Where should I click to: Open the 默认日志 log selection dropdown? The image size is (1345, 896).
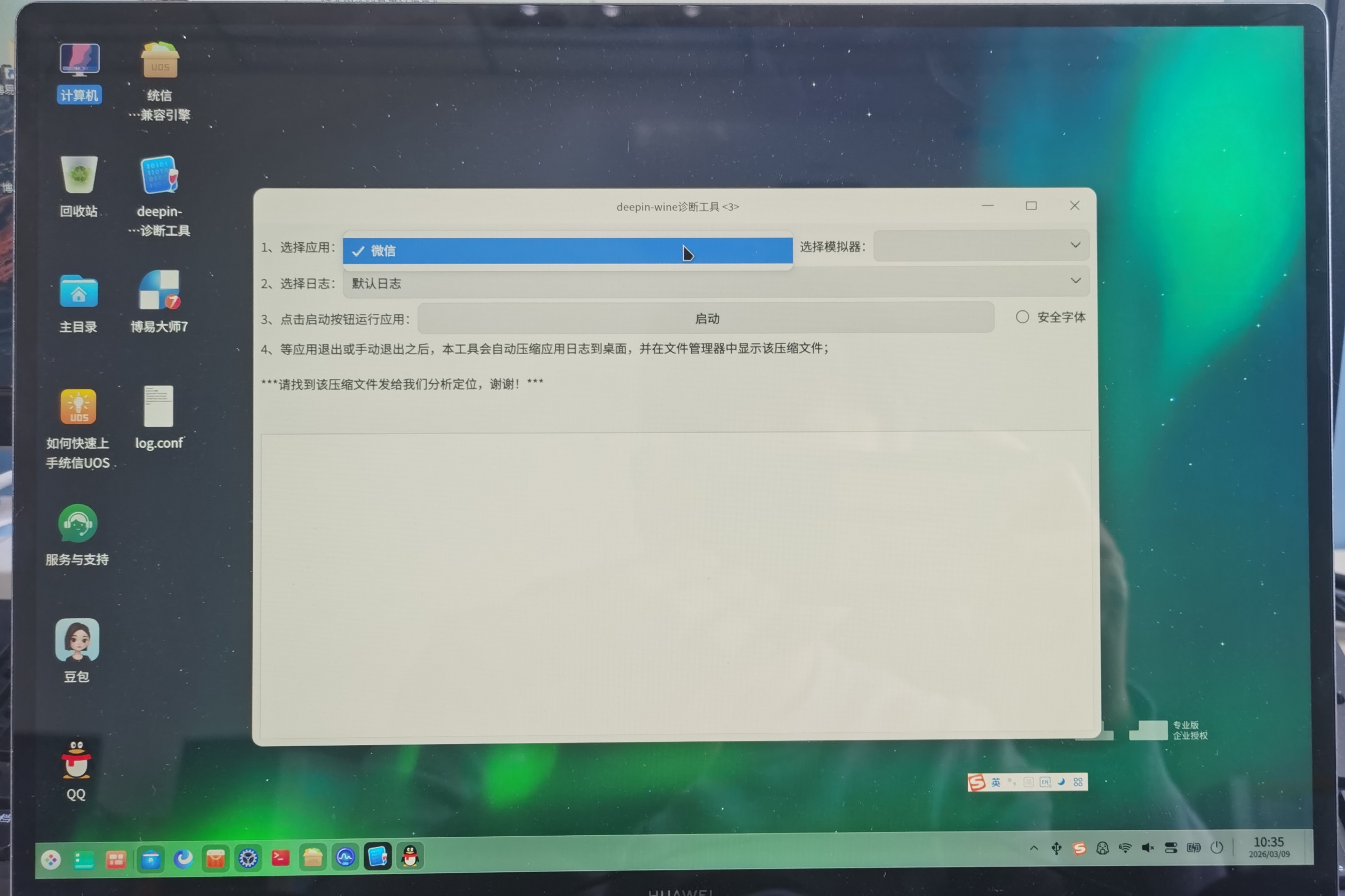714,282
